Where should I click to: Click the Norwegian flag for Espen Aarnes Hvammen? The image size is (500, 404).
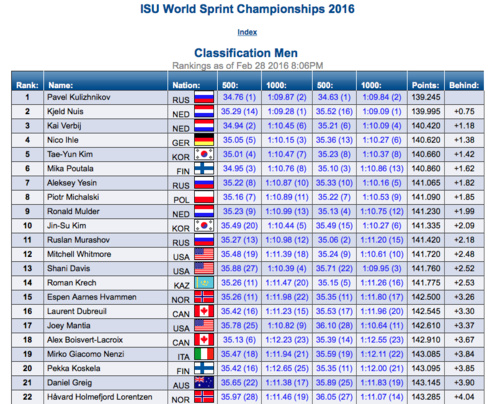click(x=204, y=297)
